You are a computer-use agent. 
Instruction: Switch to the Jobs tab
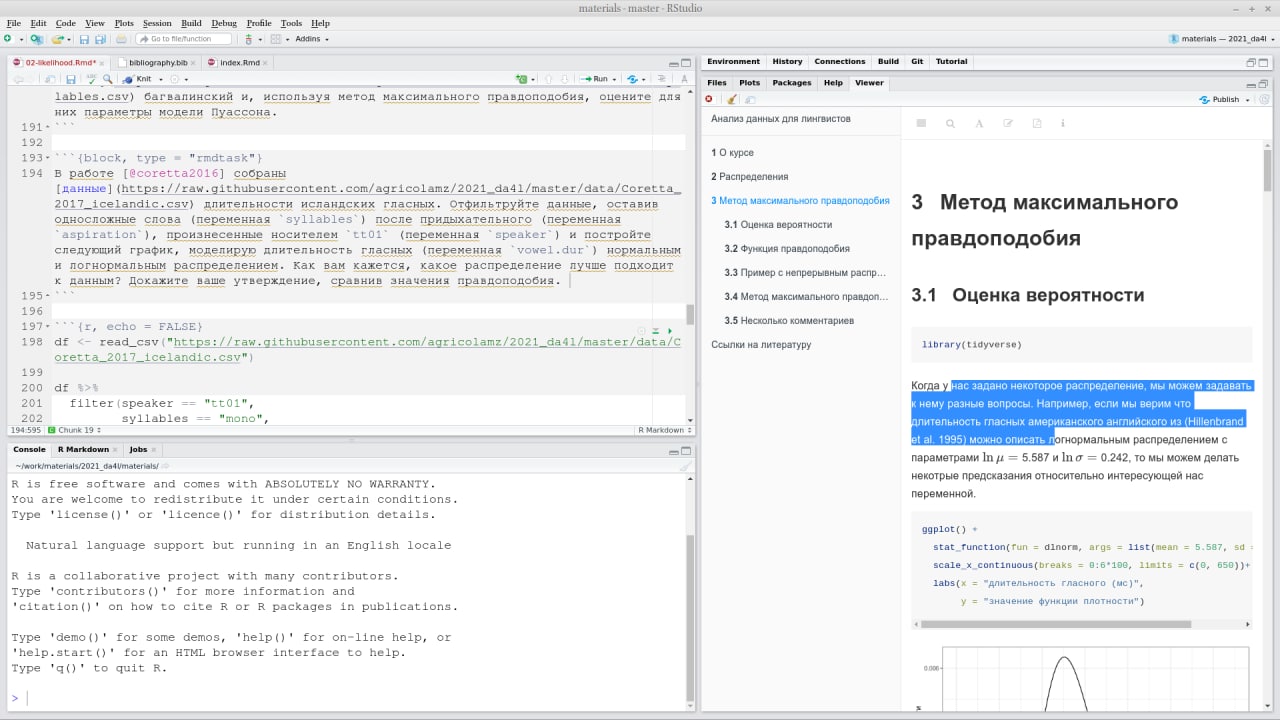tap(138, 450)
